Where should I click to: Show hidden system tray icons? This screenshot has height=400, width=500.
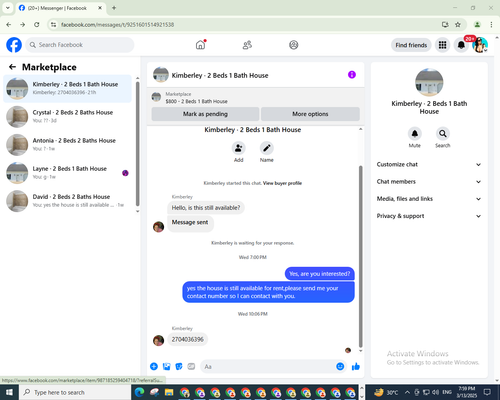coord(407,392)
